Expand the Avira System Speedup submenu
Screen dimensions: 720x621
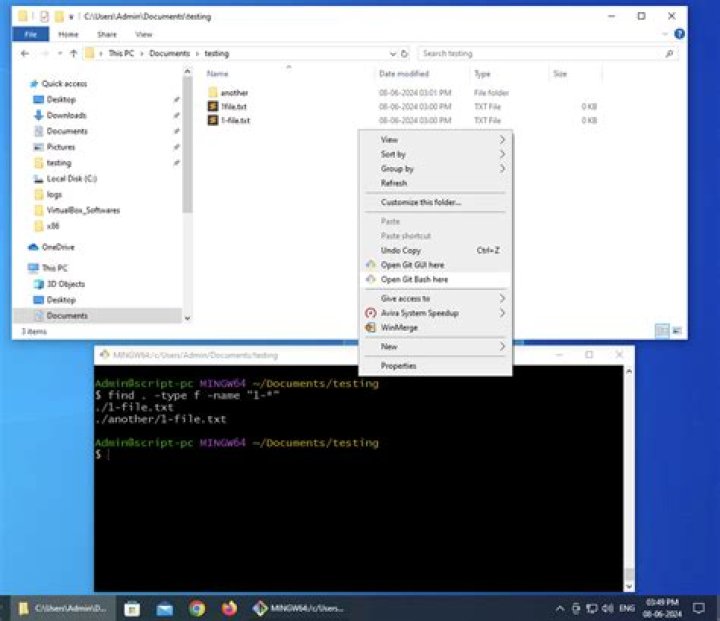coord(435,313)
